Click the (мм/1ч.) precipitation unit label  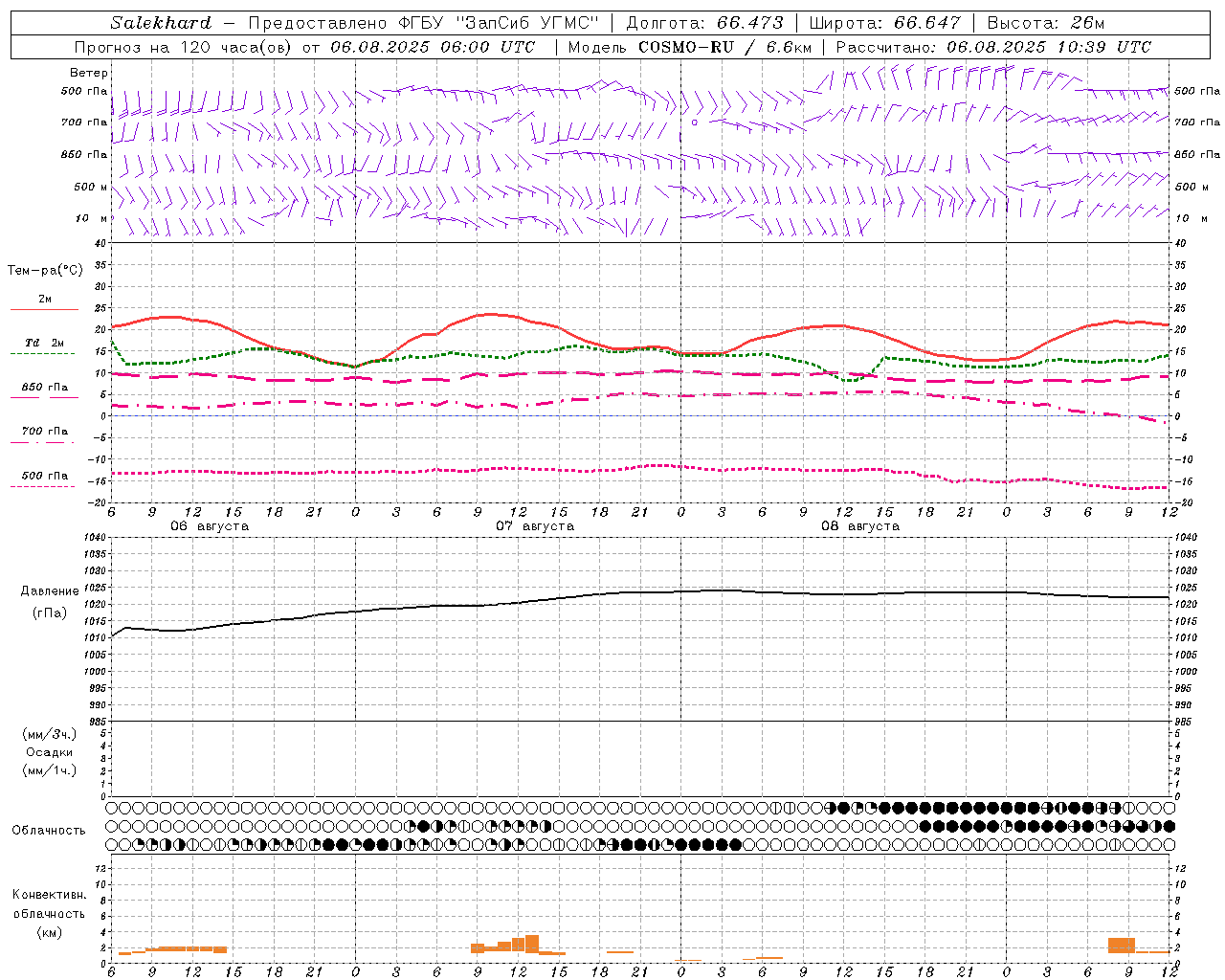[49, 770]
